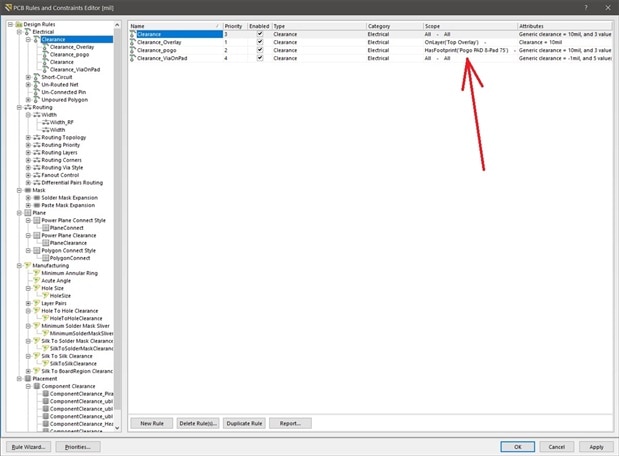Image resolution: width=619 pixels, height=456 pixels.
Task: Toggle Enabled checkbox for Clearance rule row
Action: tap(260, 34)
